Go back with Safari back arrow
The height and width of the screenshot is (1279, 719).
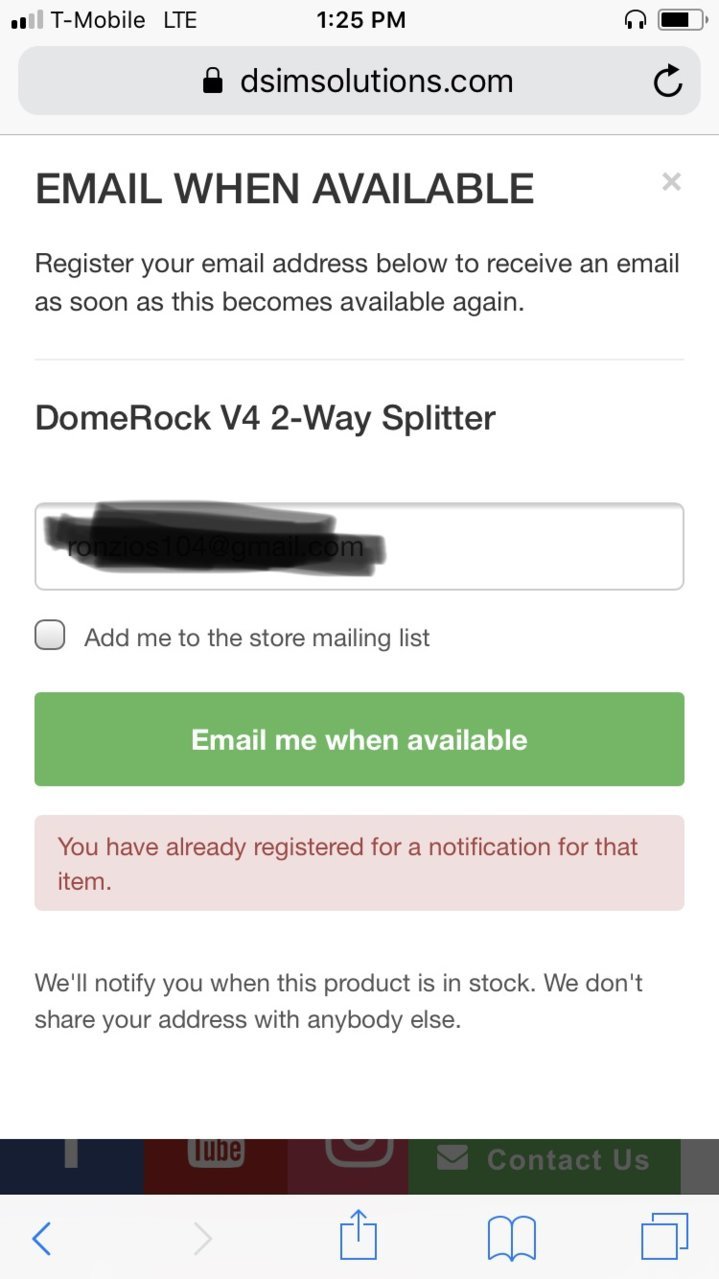tap(41, 1238)
